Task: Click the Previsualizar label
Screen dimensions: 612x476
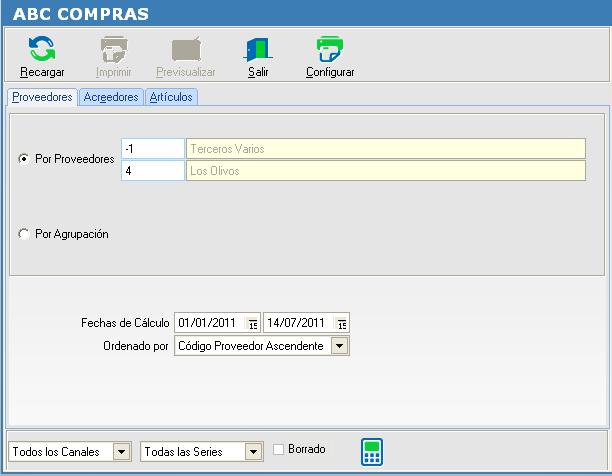Action: pos(186,72)
